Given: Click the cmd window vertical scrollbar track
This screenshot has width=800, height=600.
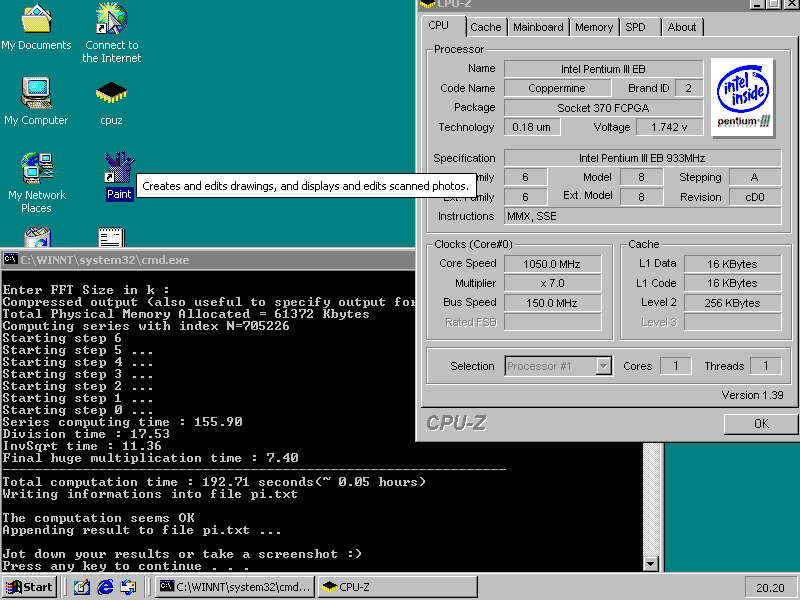Looking at the screenshot, I should 651,500.
